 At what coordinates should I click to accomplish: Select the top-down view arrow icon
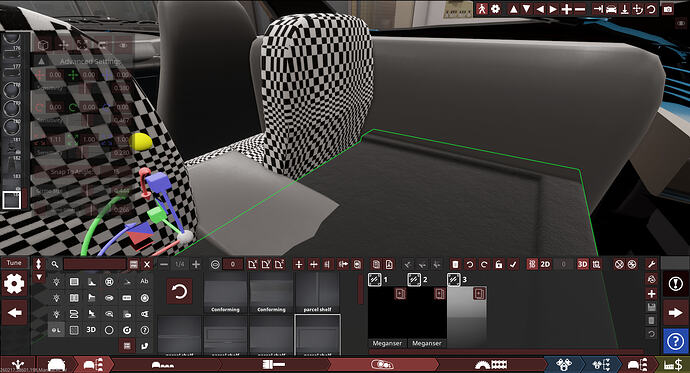coord(624,9)
